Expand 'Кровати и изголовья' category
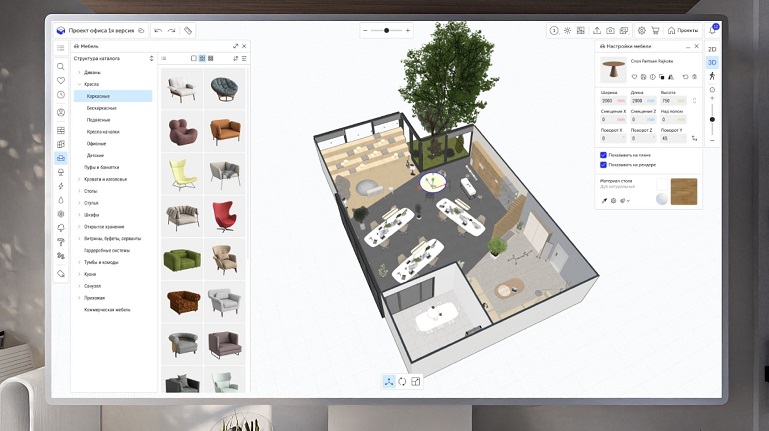 pos(78,179)
